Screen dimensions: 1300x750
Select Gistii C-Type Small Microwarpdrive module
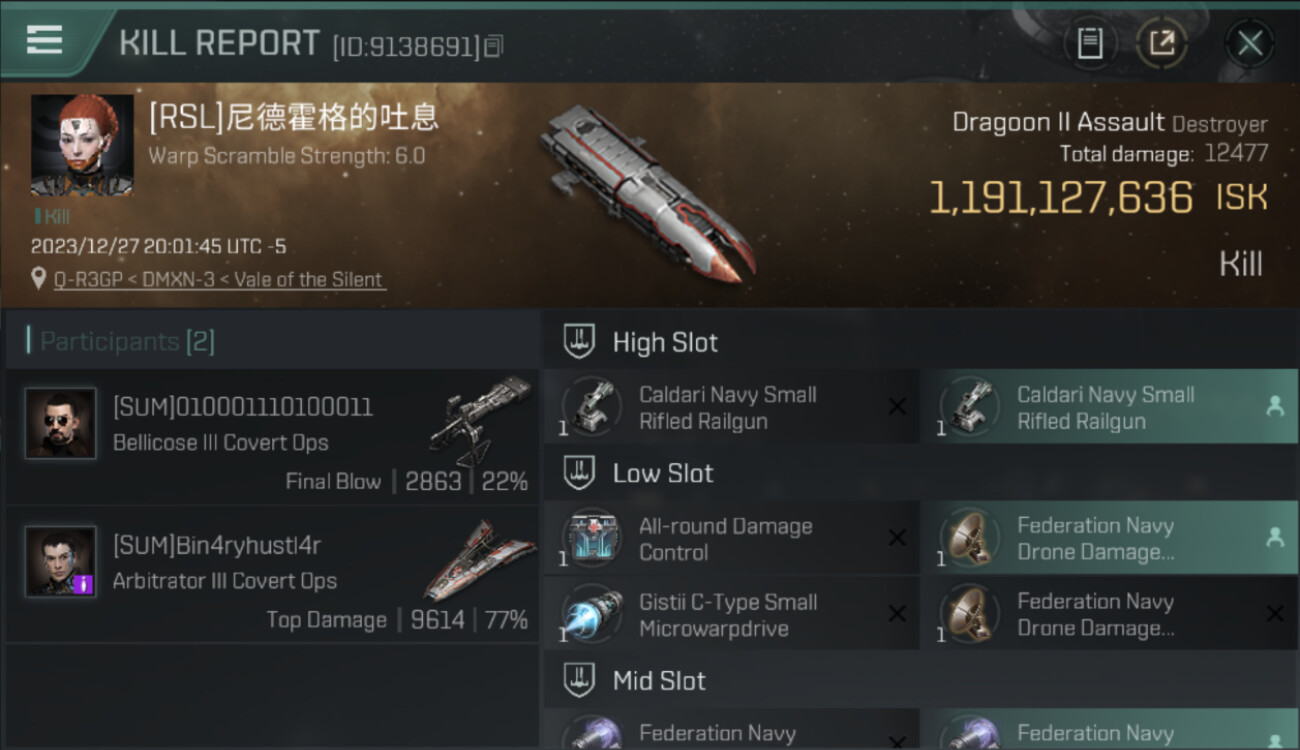731,615
